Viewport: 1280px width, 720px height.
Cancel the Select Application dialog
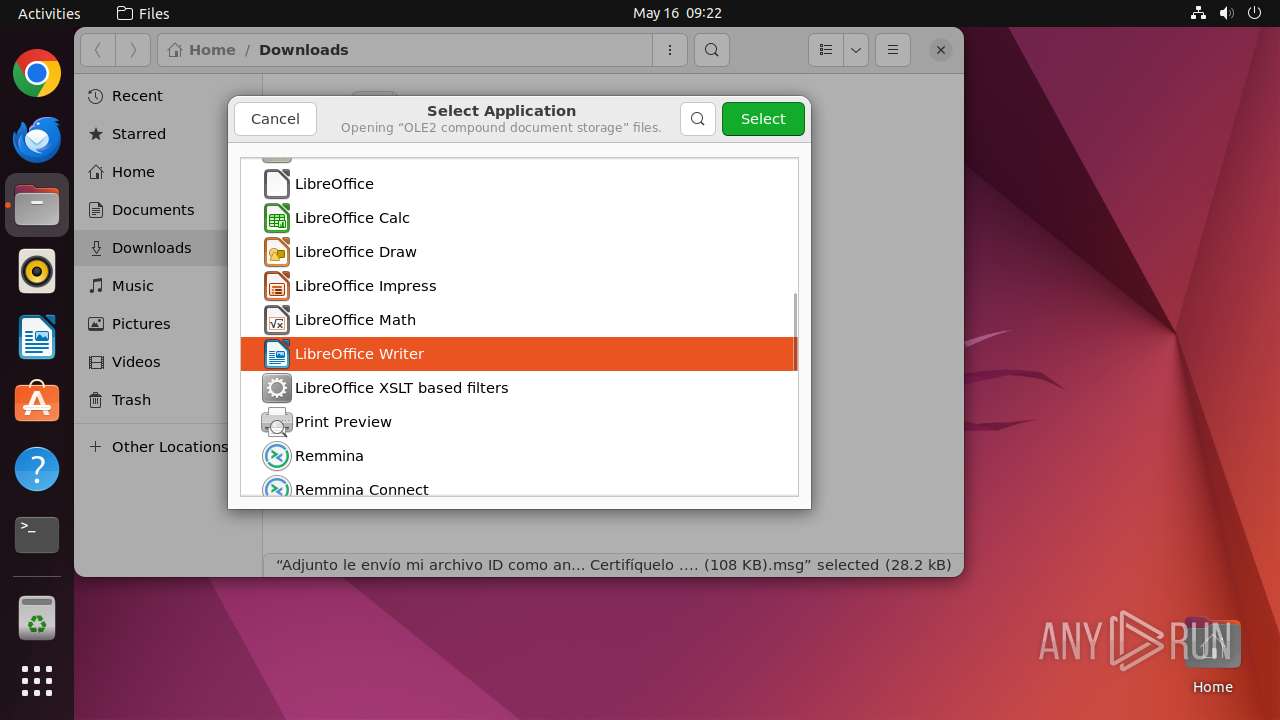point(275,119)
